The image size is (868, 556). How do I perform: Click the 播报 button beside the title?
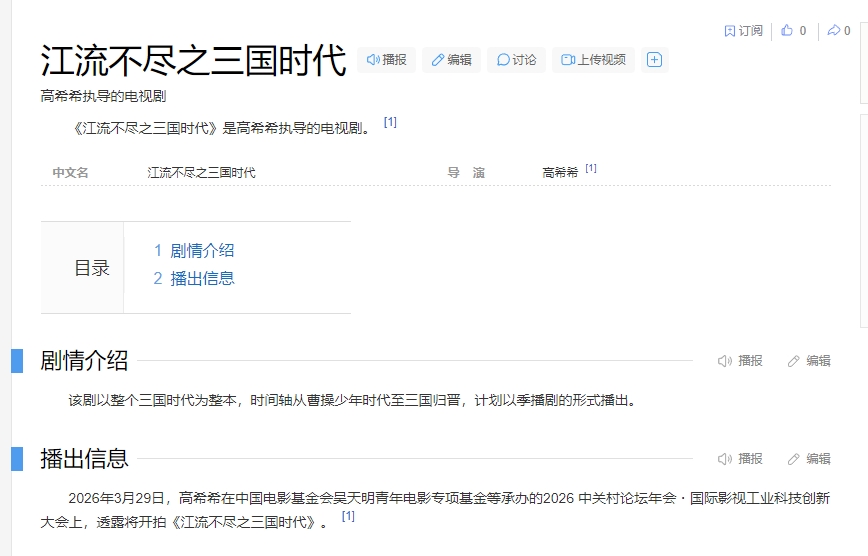click(x=386, y=60)
